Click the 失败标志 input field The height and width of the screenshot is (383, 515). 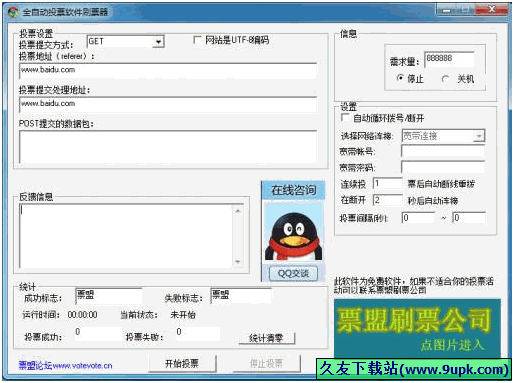241,296
